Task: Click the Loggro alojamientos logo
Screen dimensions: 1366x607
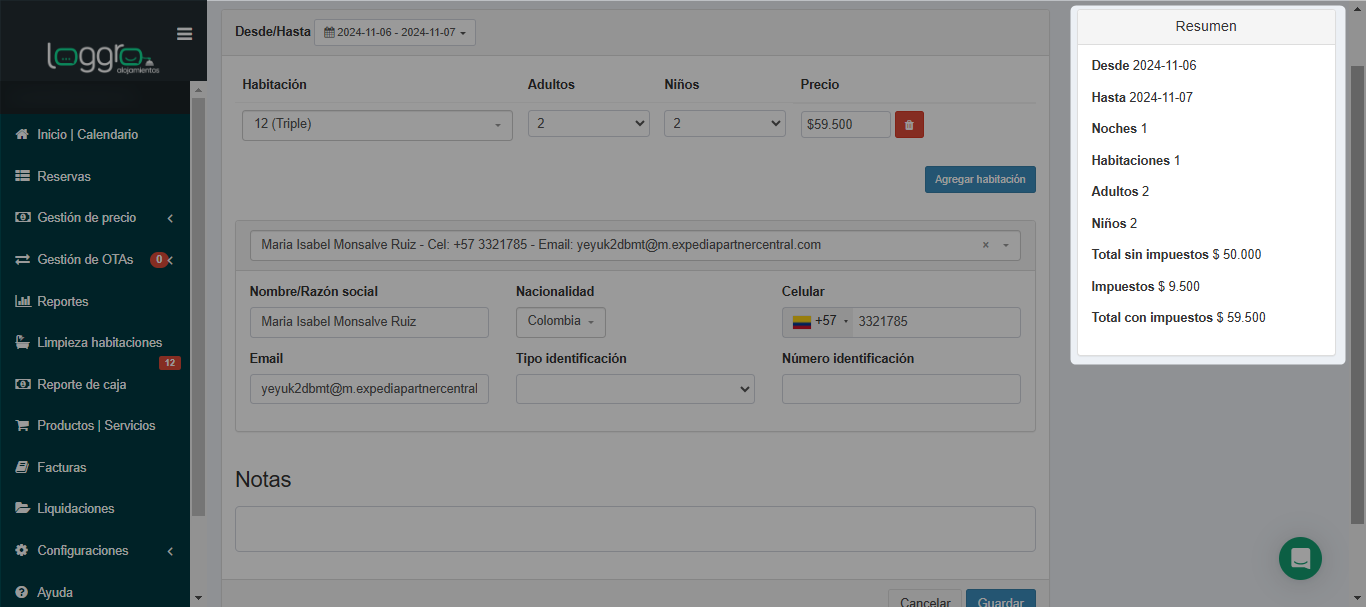Action: (x=102, y=57)
